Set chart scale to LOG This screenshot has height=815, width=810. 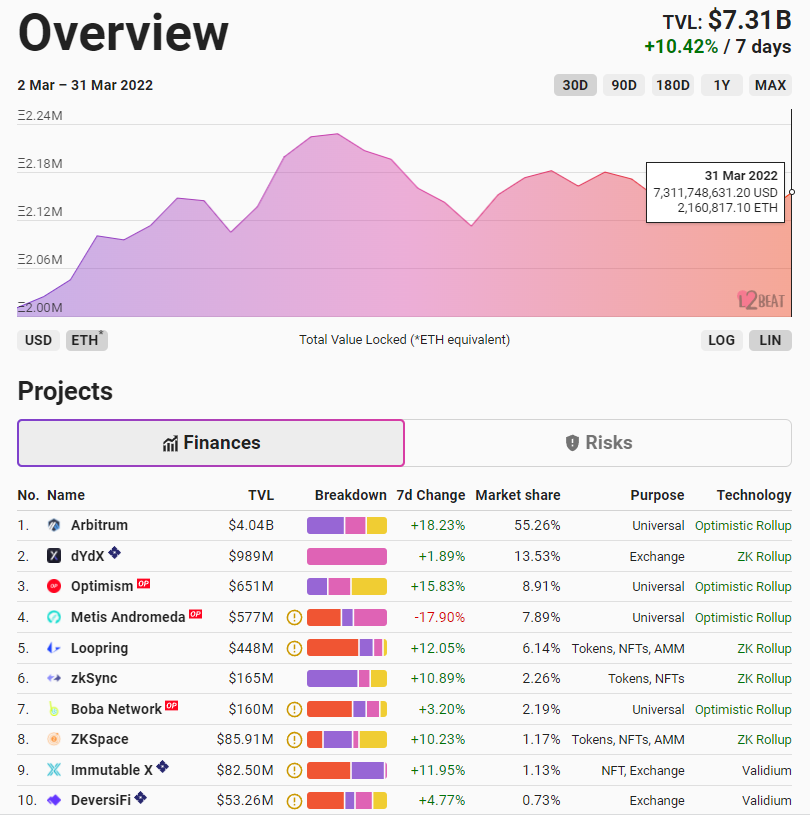[721, 340]
